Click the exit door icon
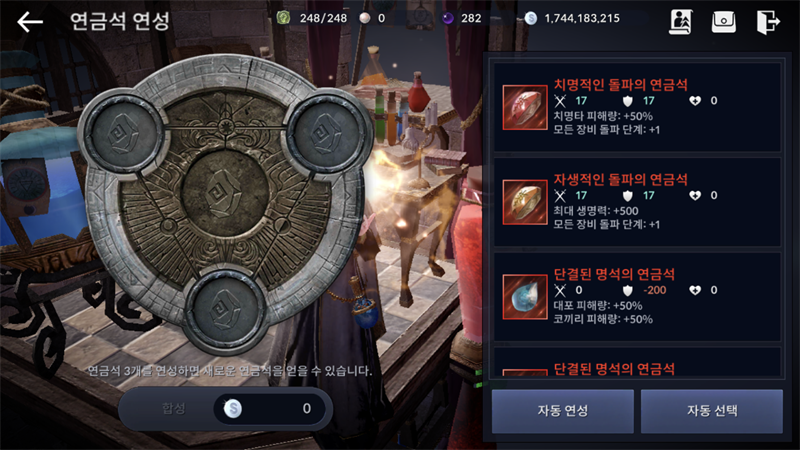800x450 pixels. (x=768, y=22)
